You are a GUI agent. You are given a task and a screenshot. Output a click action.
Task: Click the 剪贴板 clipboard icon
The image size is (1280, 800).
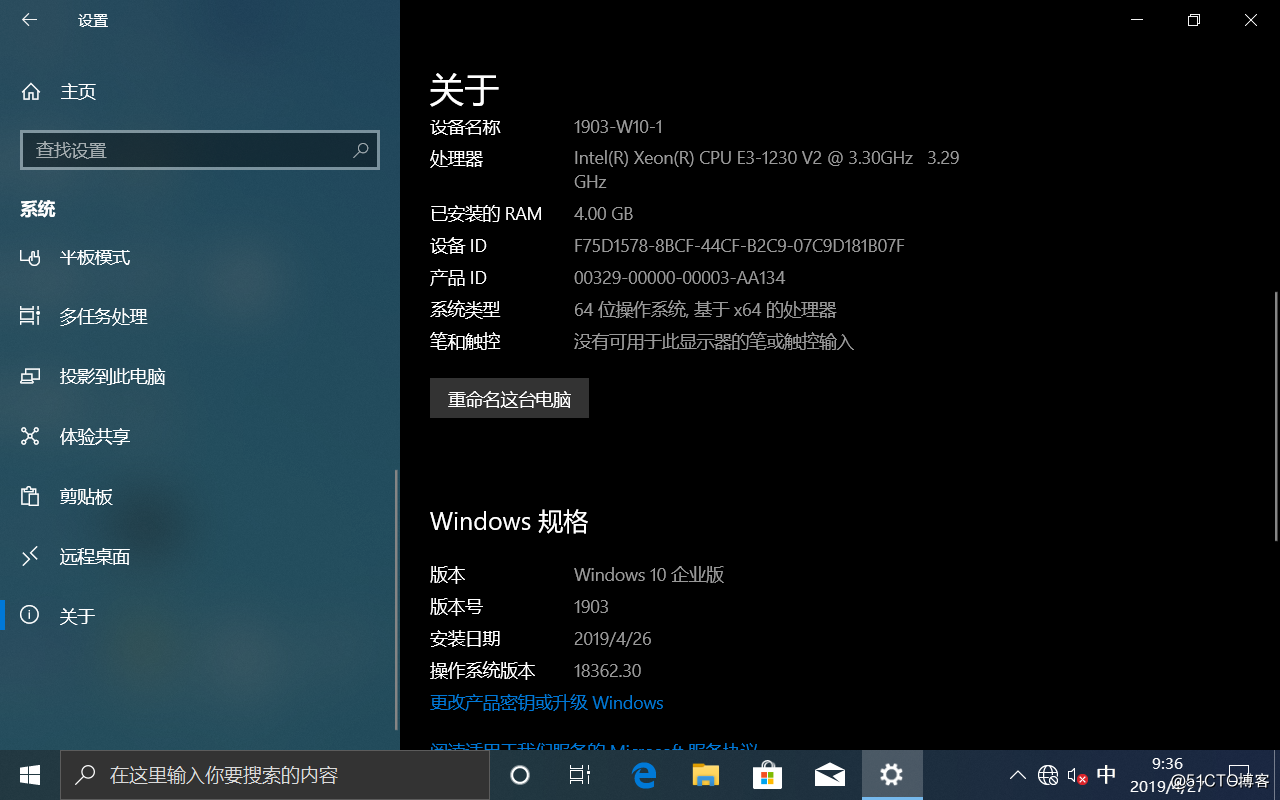30,496
